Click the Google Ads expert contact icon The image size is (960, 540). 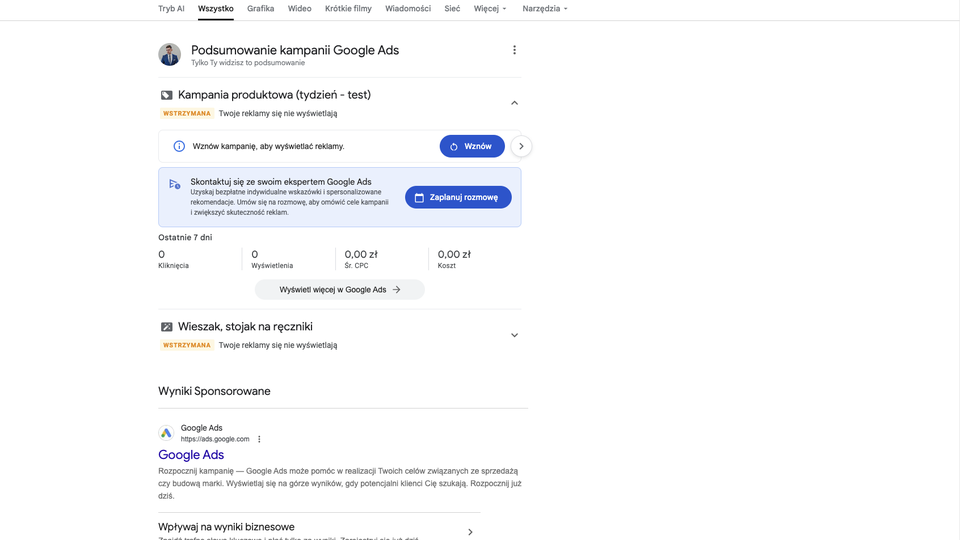174,184
